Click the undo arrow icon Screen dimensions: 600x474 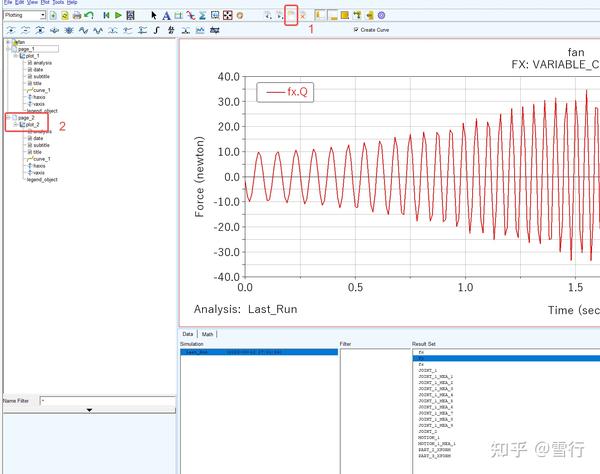coord(90,16)
